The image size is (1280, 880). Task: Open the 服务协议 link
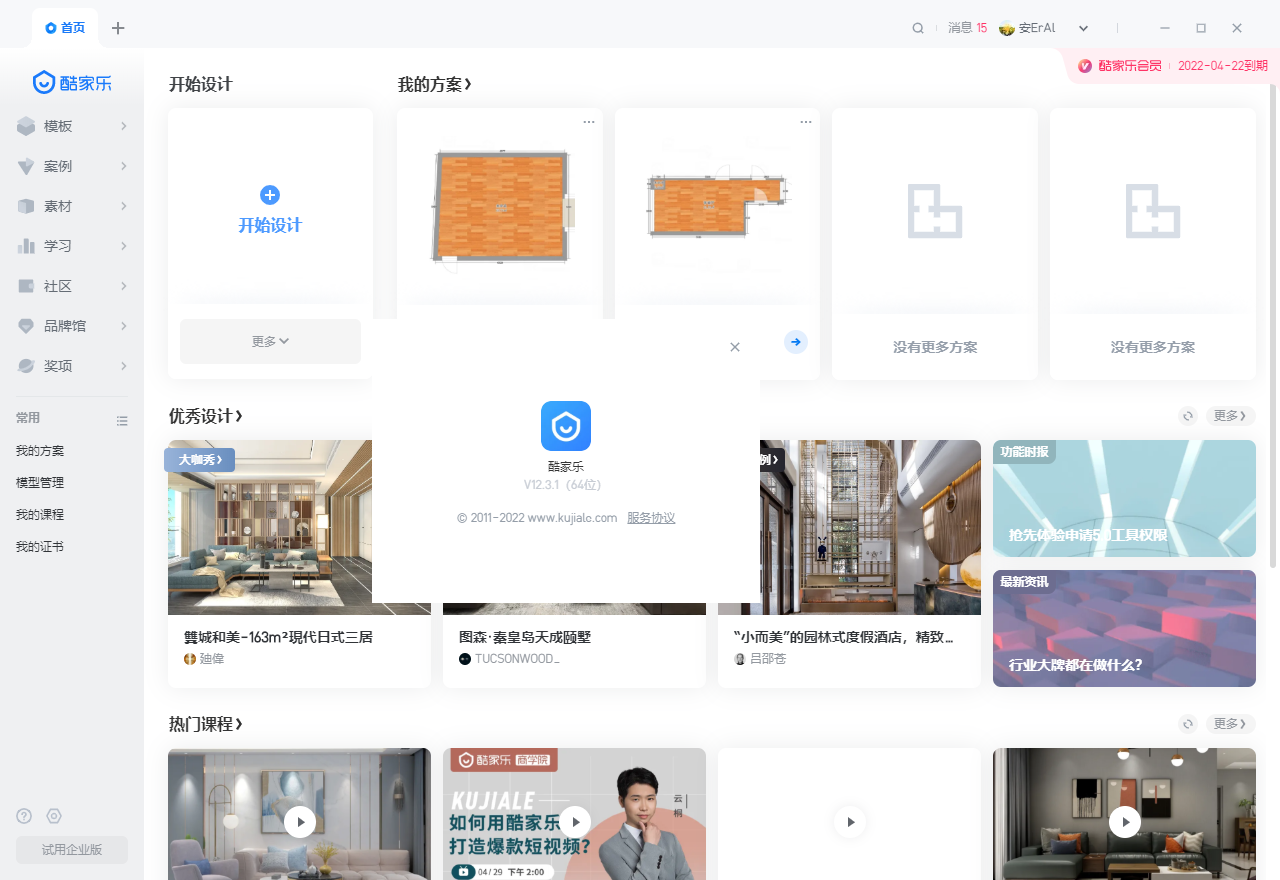(x=651, y=518)
